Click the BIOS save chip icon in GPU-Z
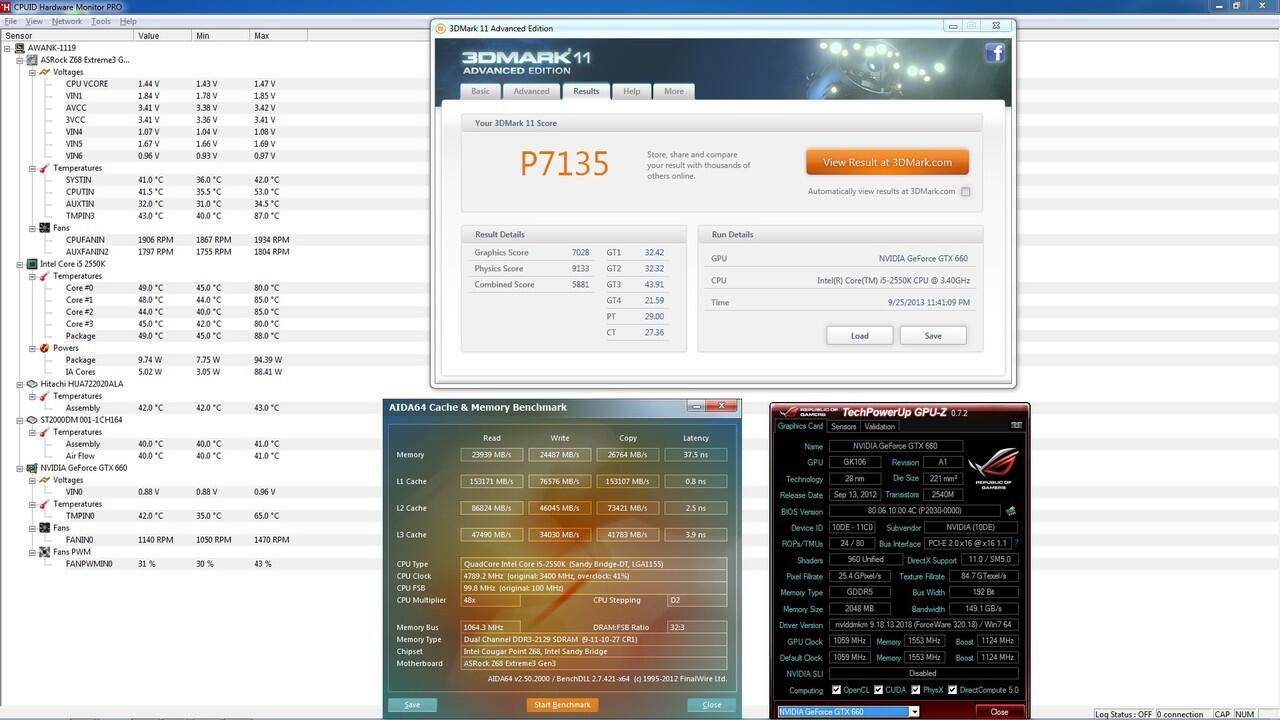The height and width of the screenshot is (720, 1280). point(1011,511)
